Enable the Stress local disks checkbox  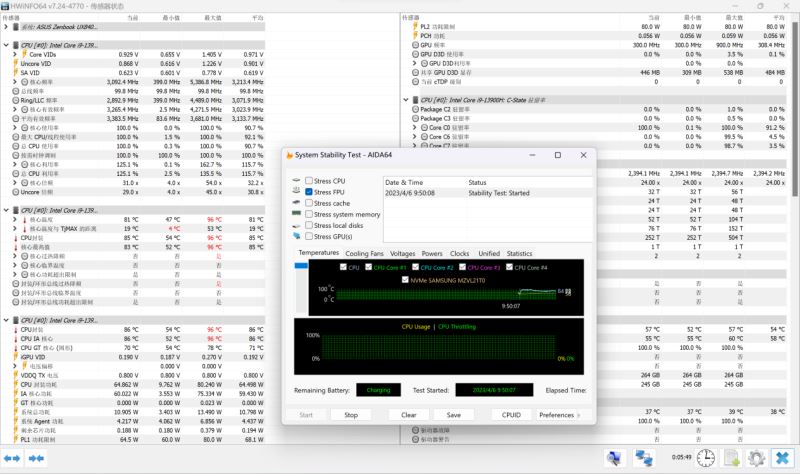[x=309, y=225]
